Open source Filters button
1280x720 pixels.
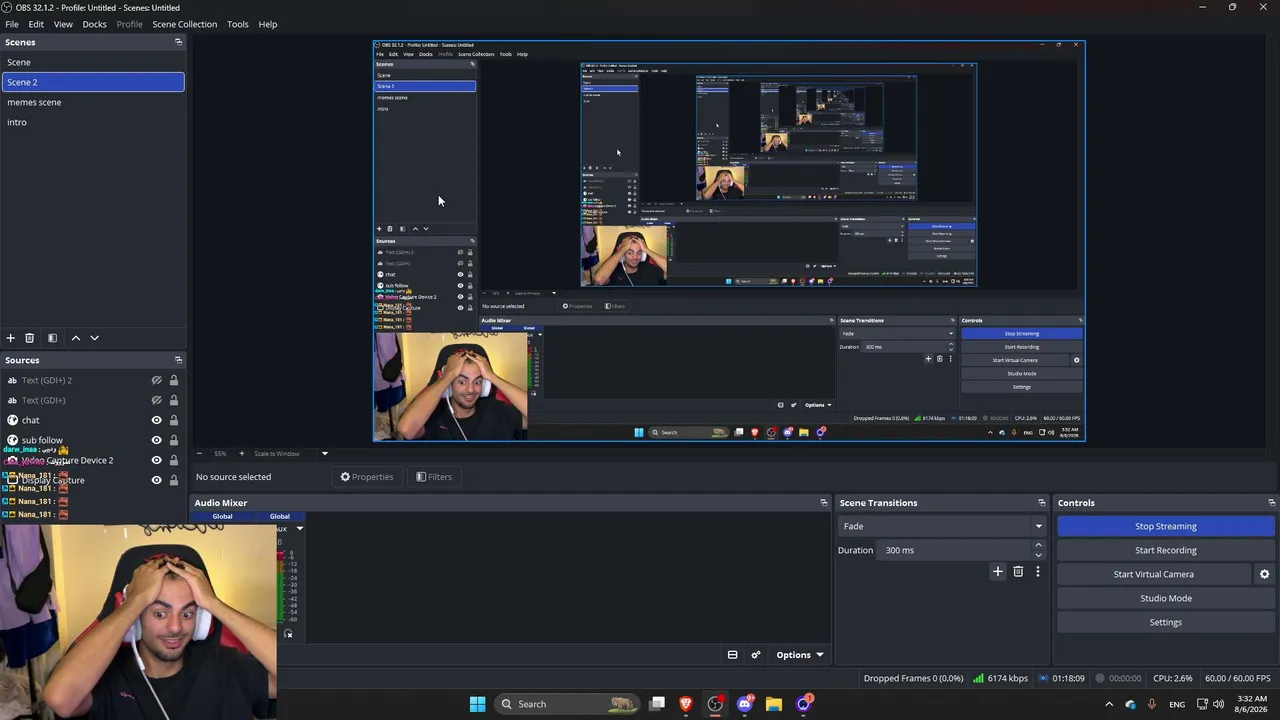point(434,477)
